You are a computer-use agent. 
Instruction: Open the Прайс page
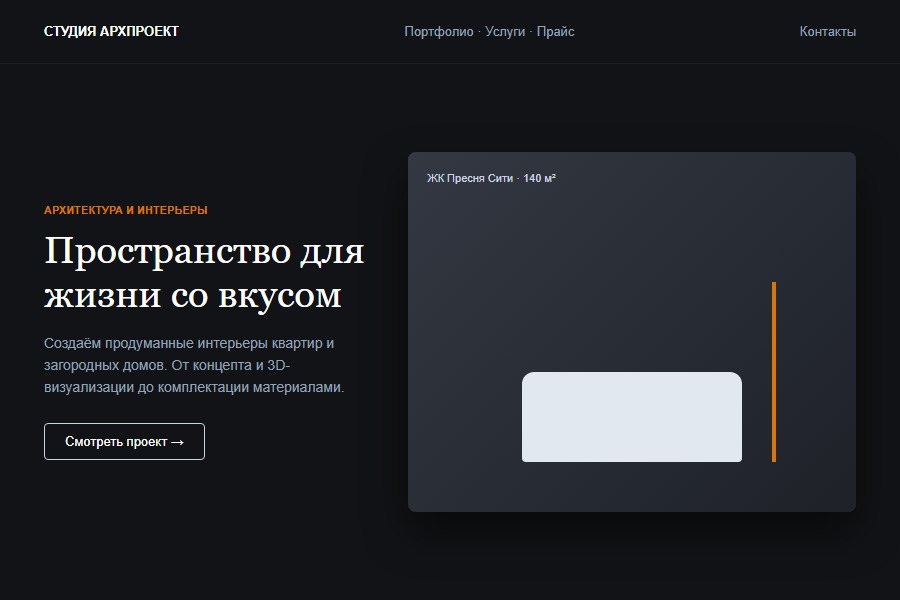click(555, 32)
